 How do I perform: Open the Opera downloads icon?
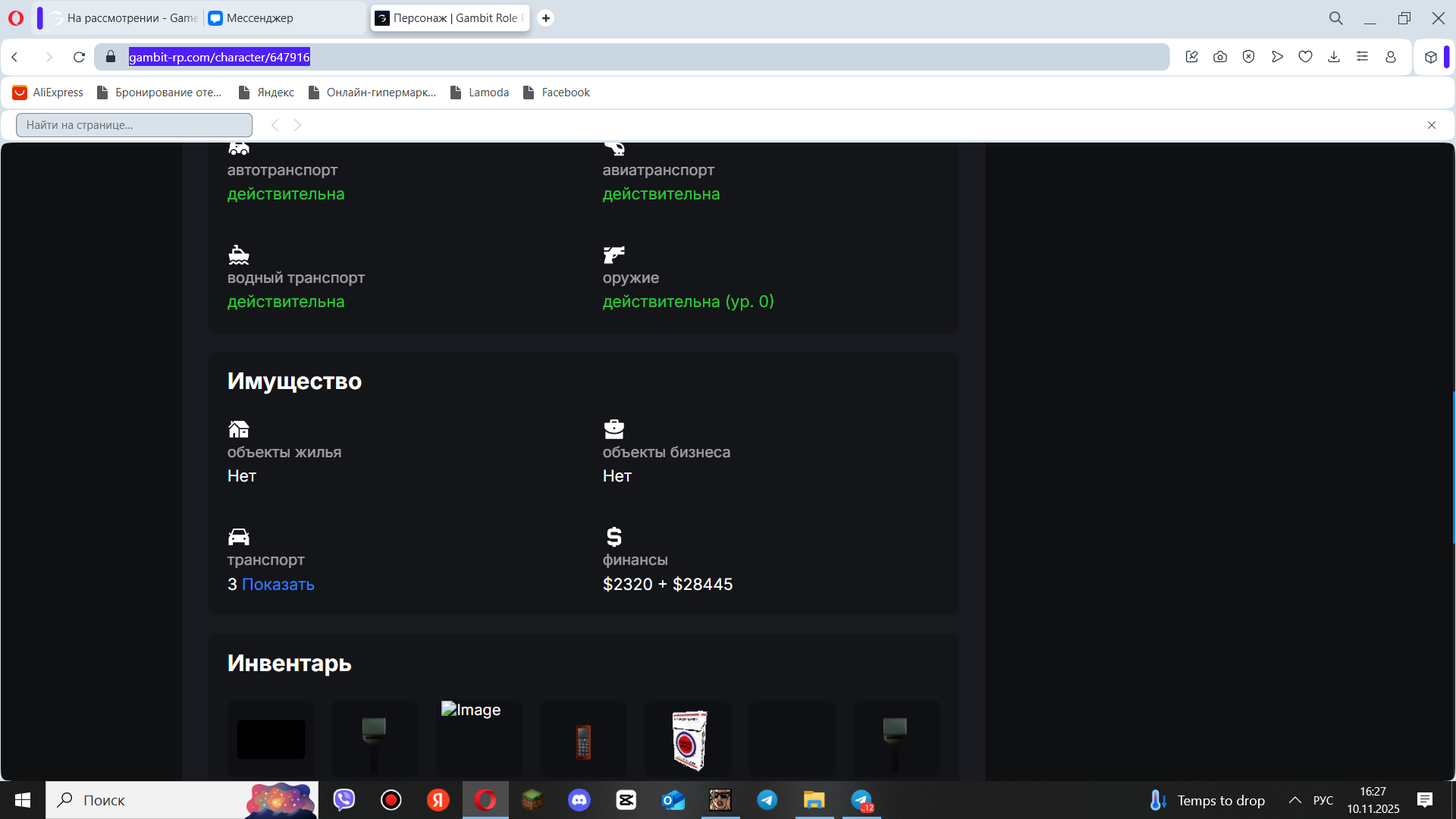[1334, 57]
